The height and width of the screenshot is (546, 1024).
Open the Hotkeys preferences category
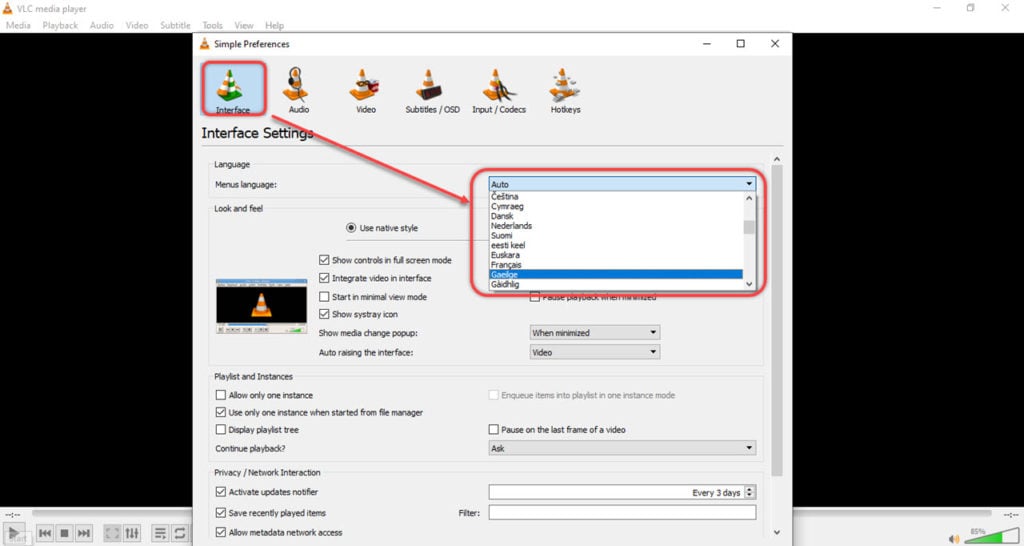point(565,90)
